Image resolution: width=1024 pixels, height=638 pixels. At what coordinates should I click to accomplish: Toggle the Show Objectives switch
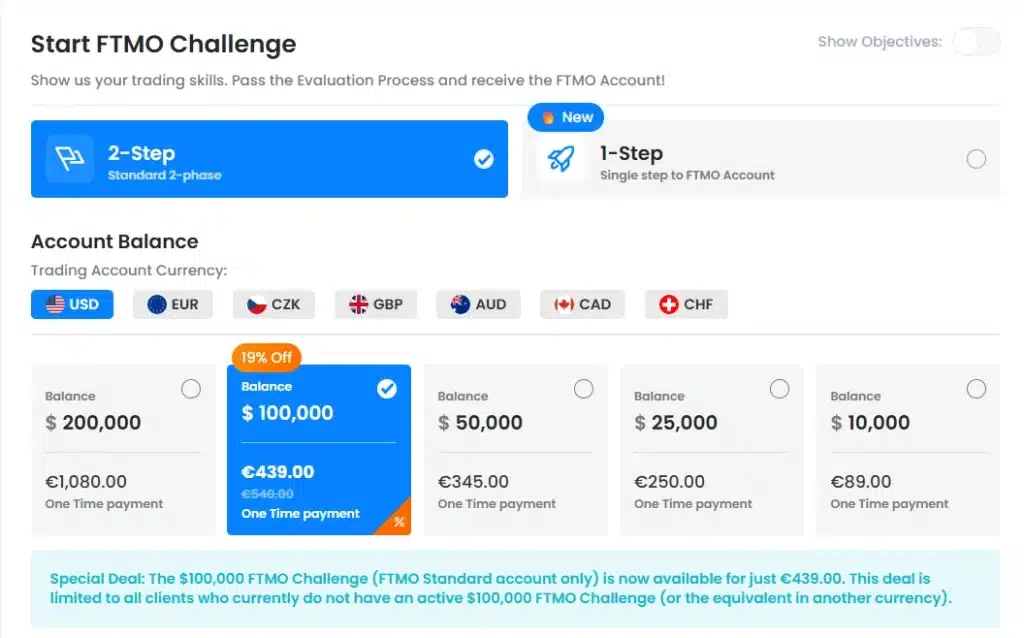coord(975,42)
